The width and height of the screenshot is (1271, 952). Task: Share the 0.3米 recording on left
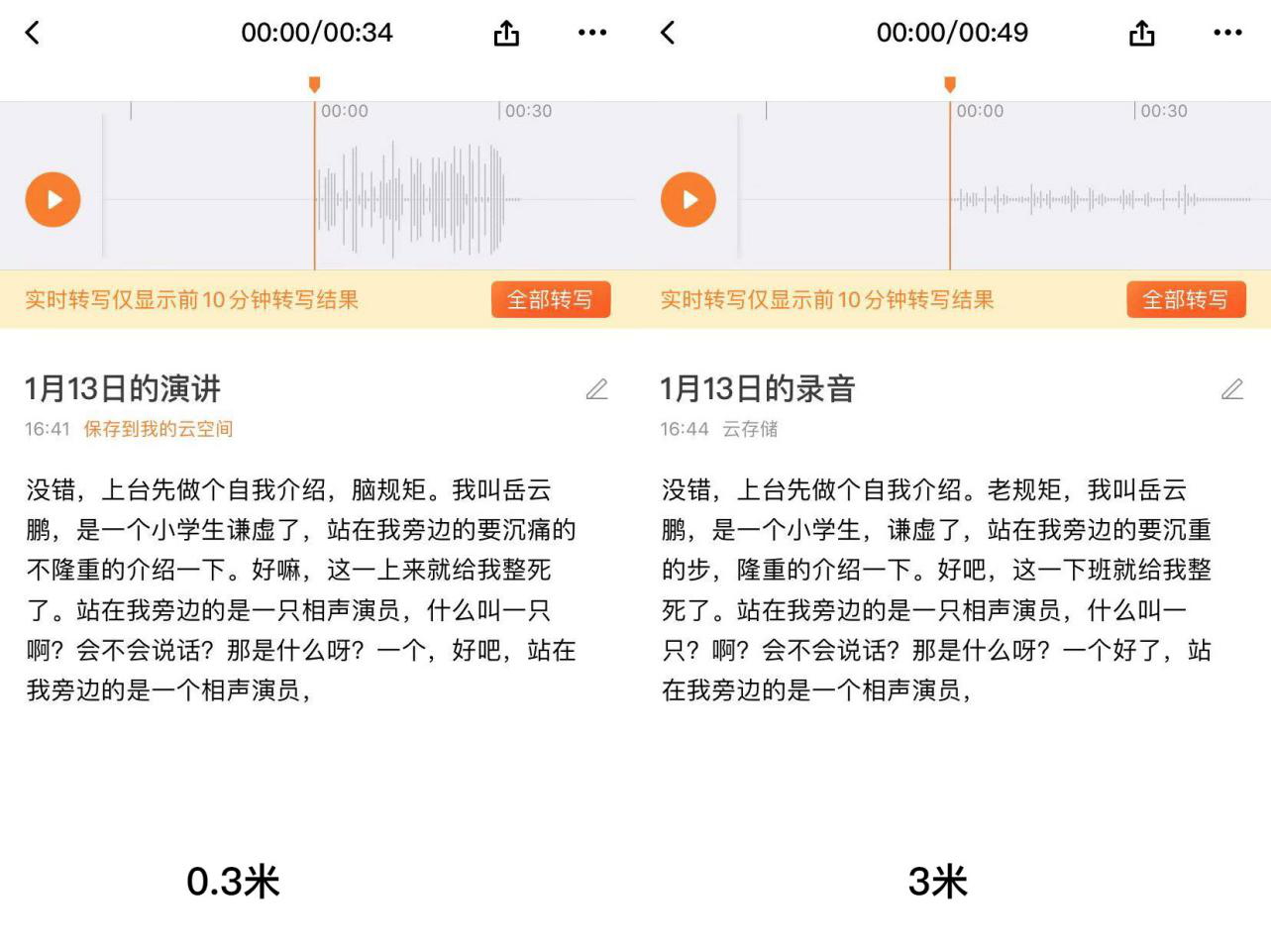[x=506, y=33]
